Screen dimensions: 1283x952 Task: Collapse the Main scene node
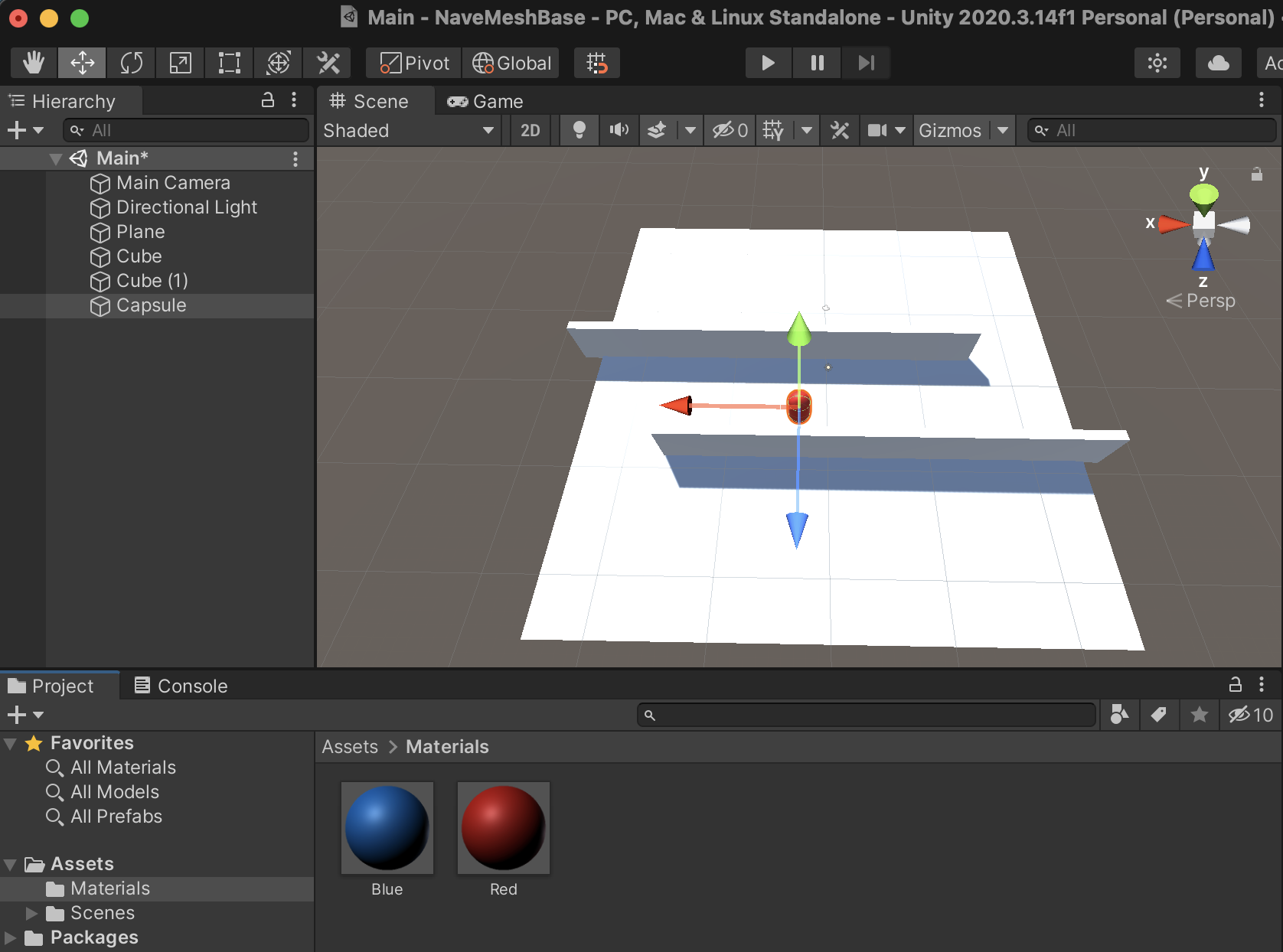(x=55, y=158)
